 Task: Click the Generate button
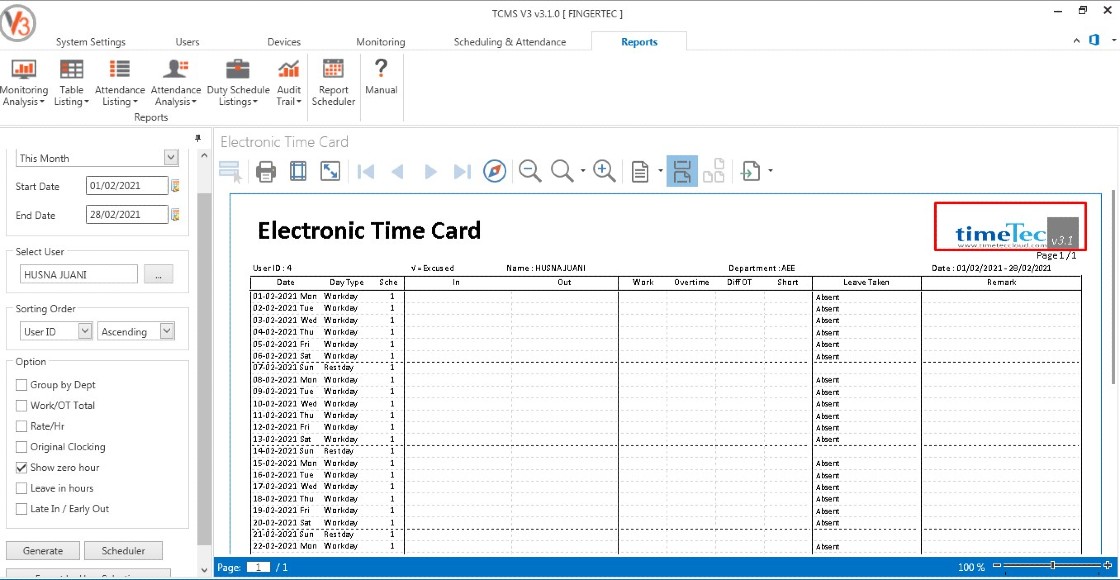43,551
